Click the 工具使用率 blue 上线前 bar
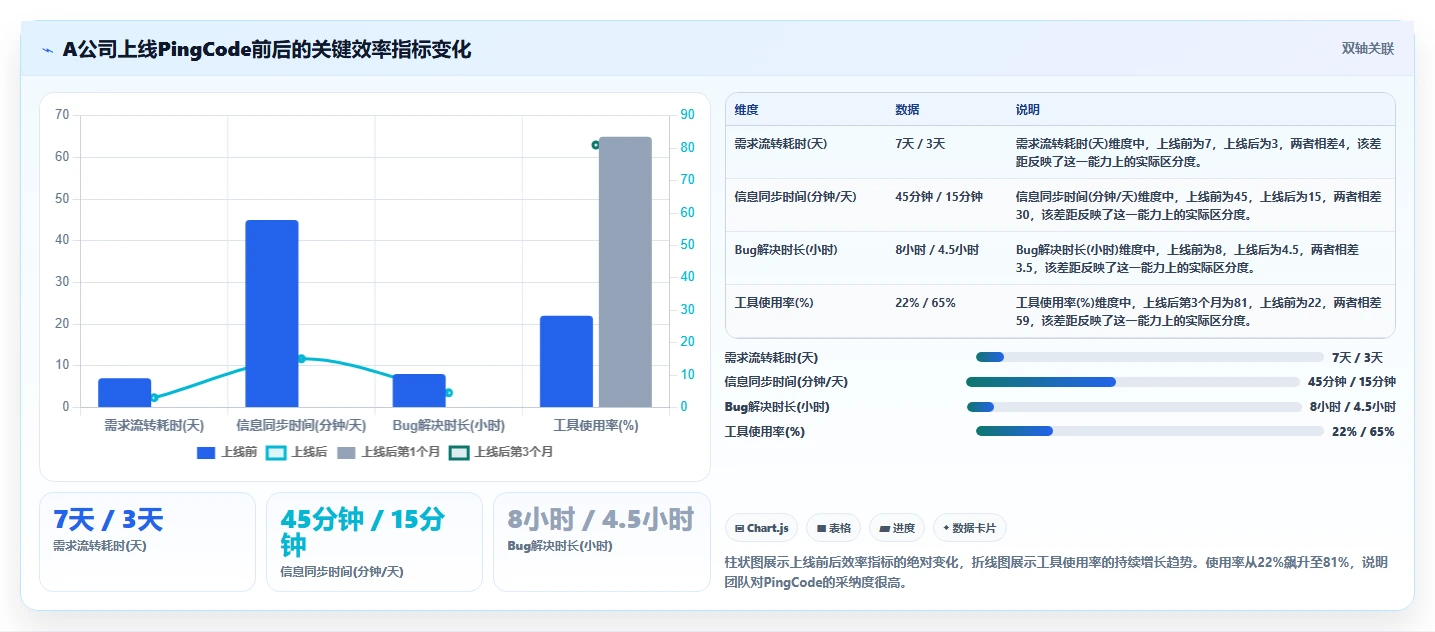The image size is (1435, 632). click(x=566, y=361)
